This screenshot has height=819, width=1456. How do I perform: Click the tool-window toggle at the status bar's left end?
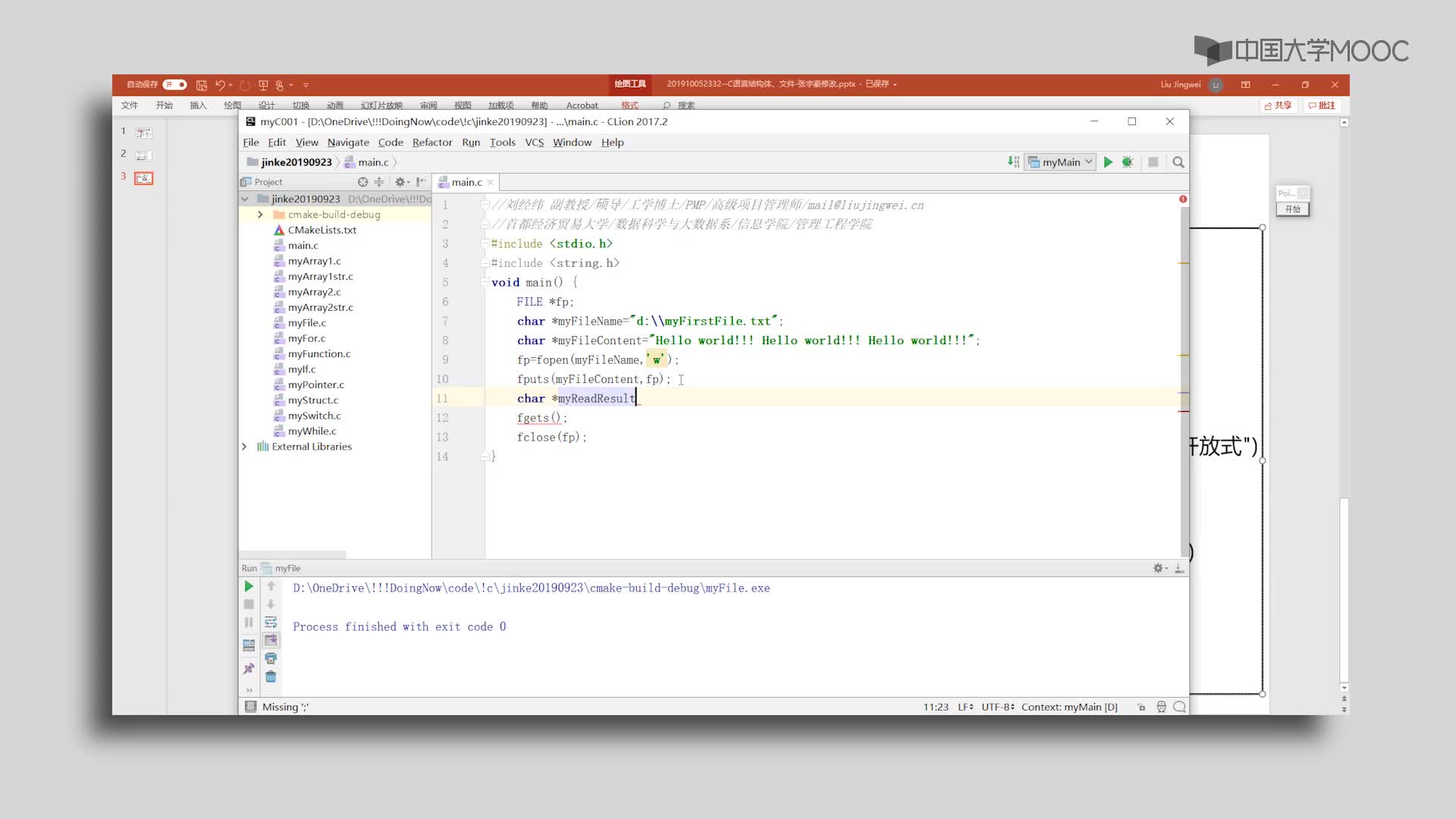[250, 707]
